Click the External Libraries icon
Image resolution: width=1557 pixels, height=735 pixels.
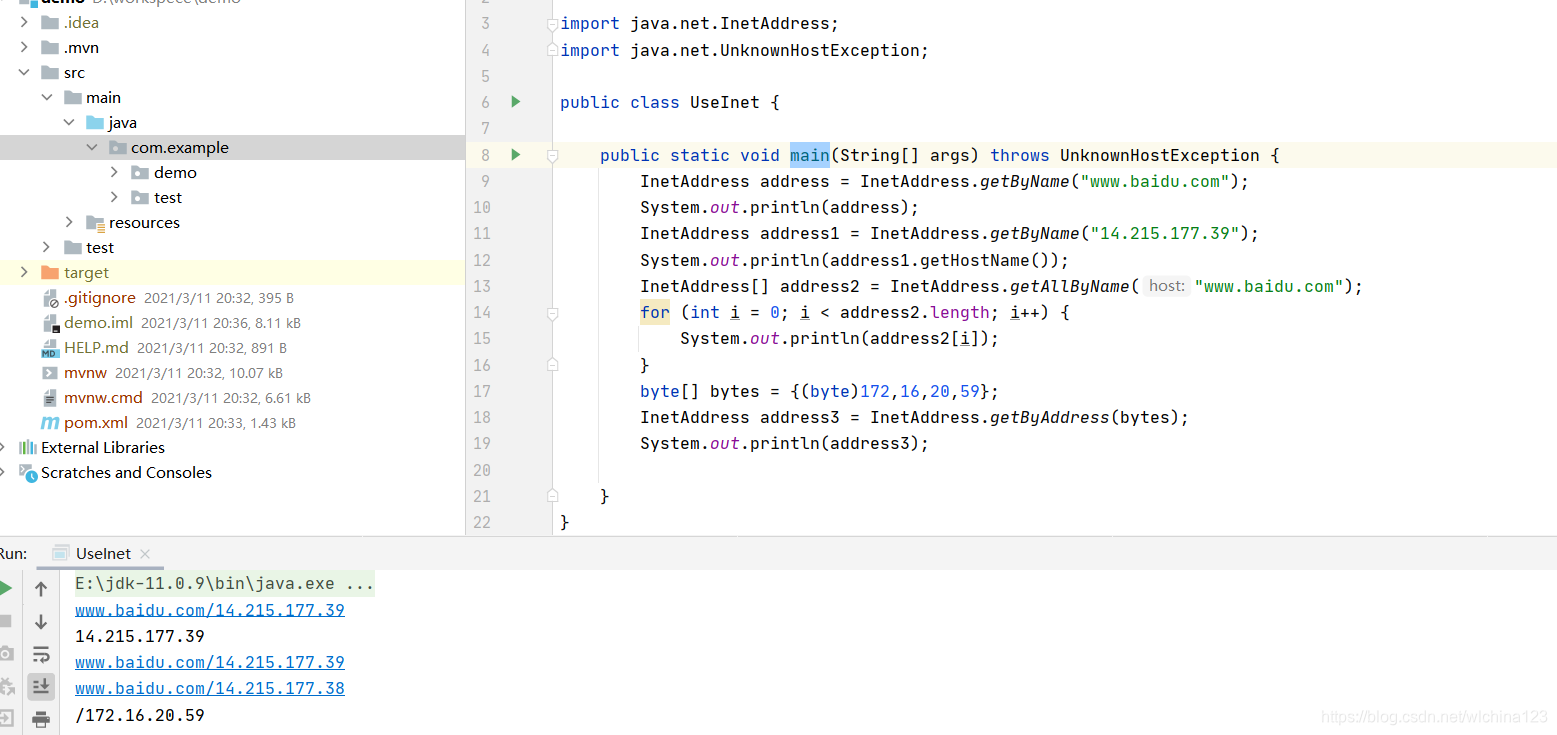[x=28, y=447]
